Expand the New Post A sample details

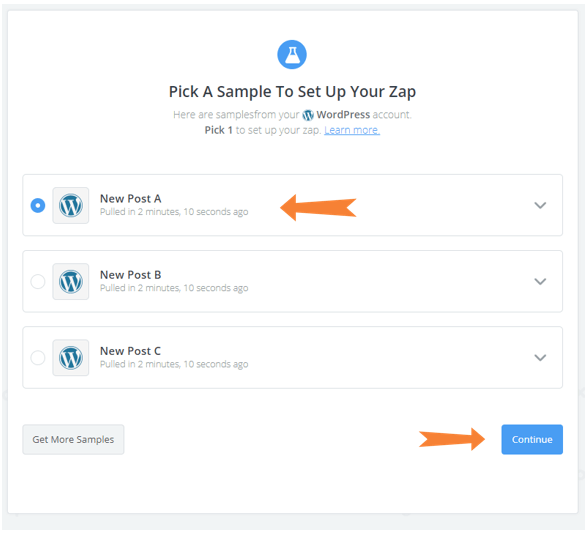(x=540, y=205)
